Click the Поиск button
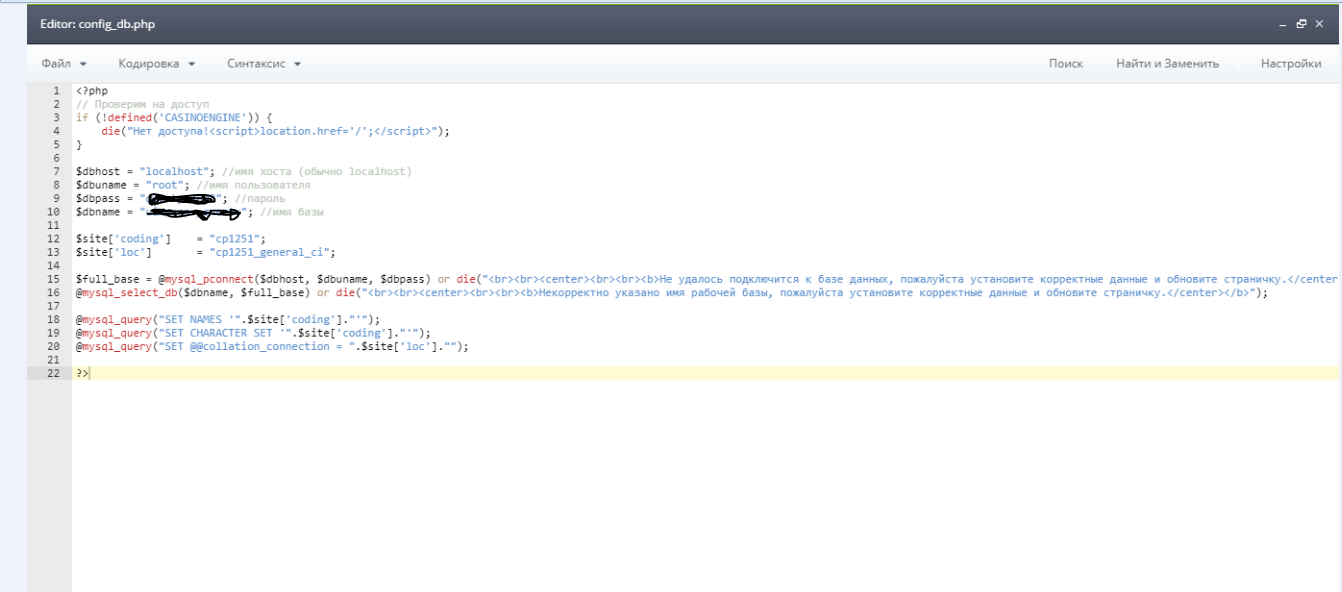Screen dimensions: 1342x592 pyautogui.click(x=1065, y=63)
